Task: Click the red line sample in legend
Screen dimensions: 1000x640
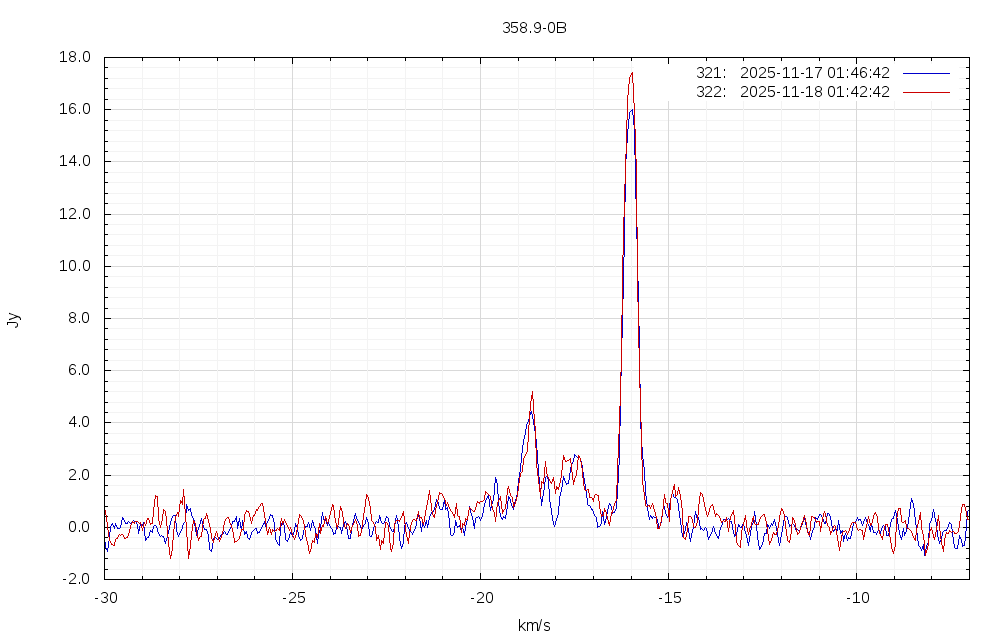Action: tap(925, 92)
